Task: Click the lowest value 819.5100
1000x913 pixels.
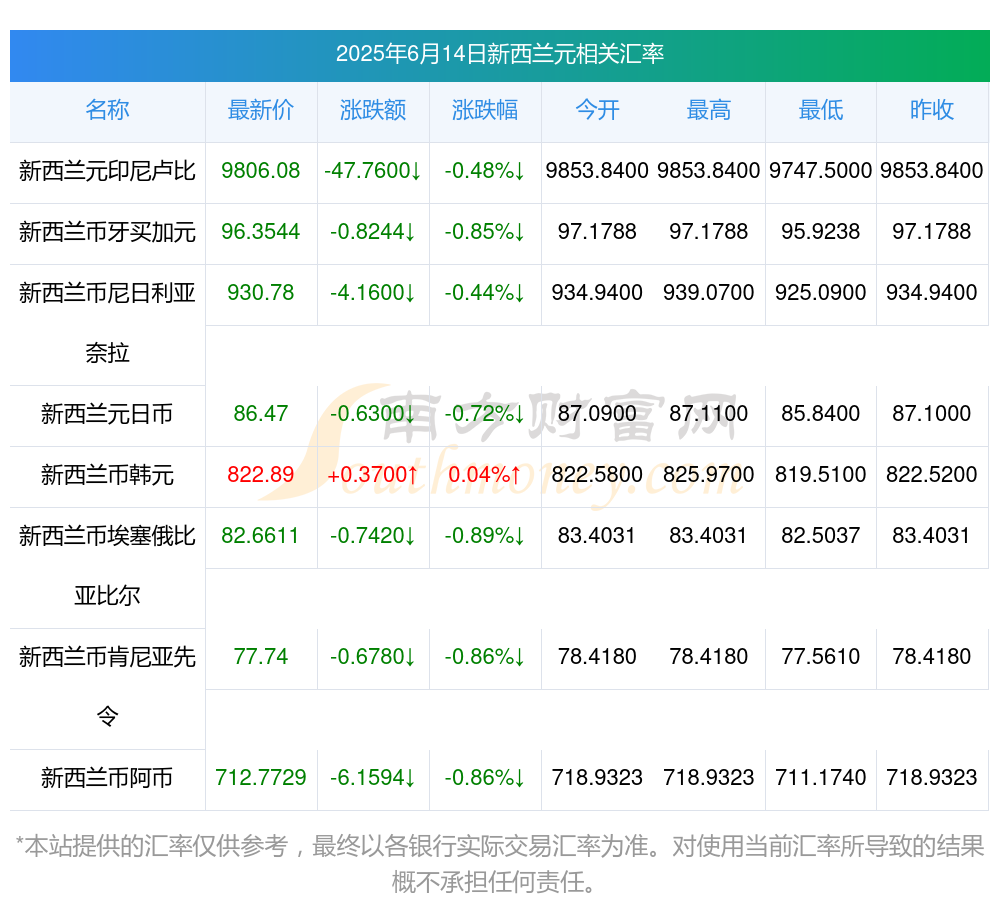Action: click(x=821, y=474)
